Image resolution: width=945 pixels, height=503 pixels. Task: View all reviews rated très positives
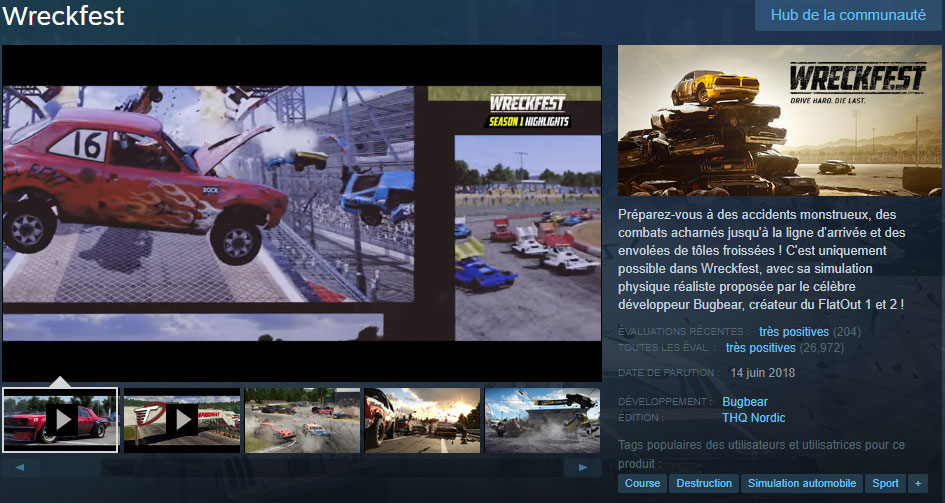point(760,347)
